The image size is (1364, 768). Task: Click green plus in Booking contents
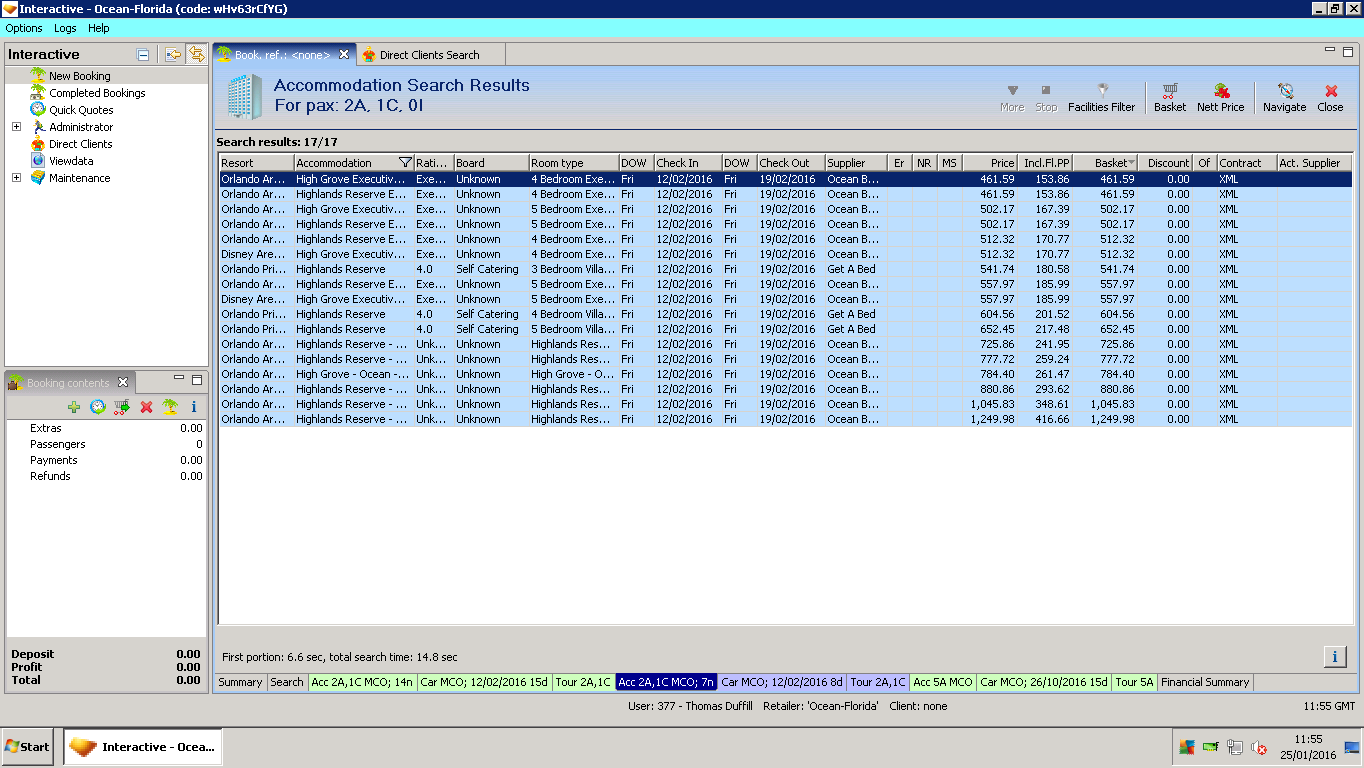[x=74, y=407]
